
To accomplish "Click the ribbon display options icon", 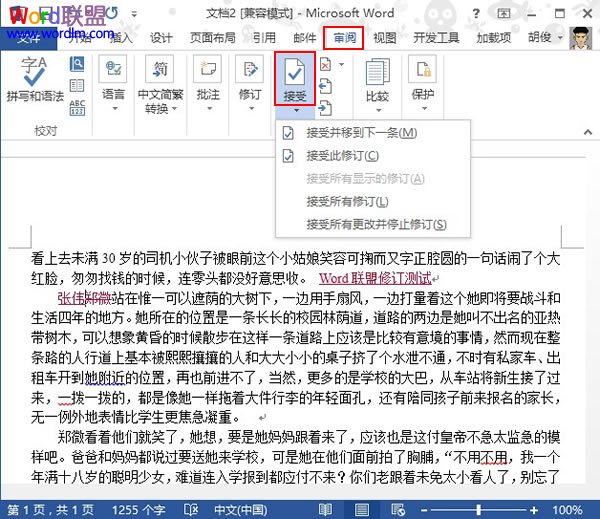I will 504,14.
